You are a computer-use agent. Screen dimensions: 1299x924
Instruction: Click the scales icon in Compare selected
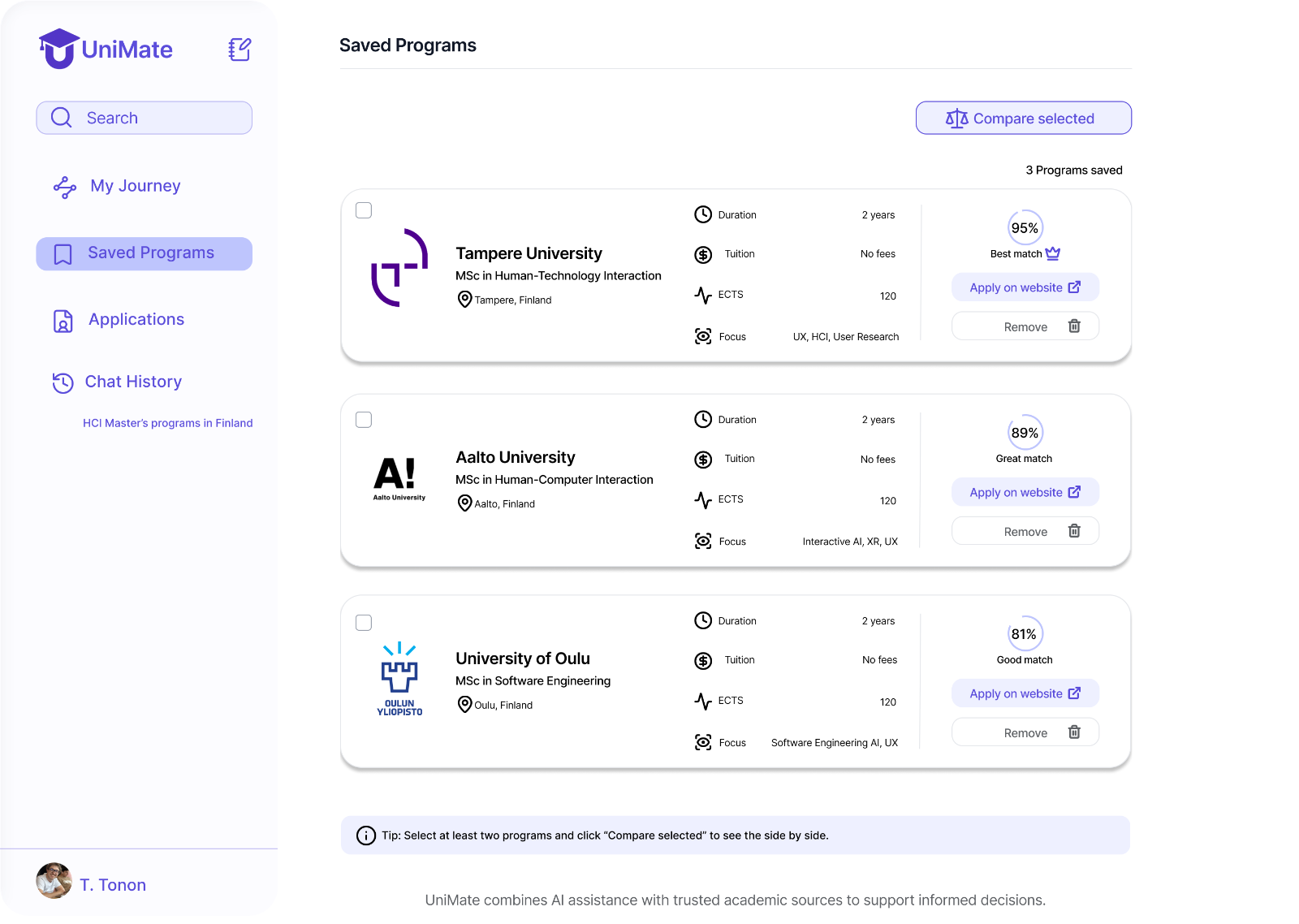click(x=956, y=119)
